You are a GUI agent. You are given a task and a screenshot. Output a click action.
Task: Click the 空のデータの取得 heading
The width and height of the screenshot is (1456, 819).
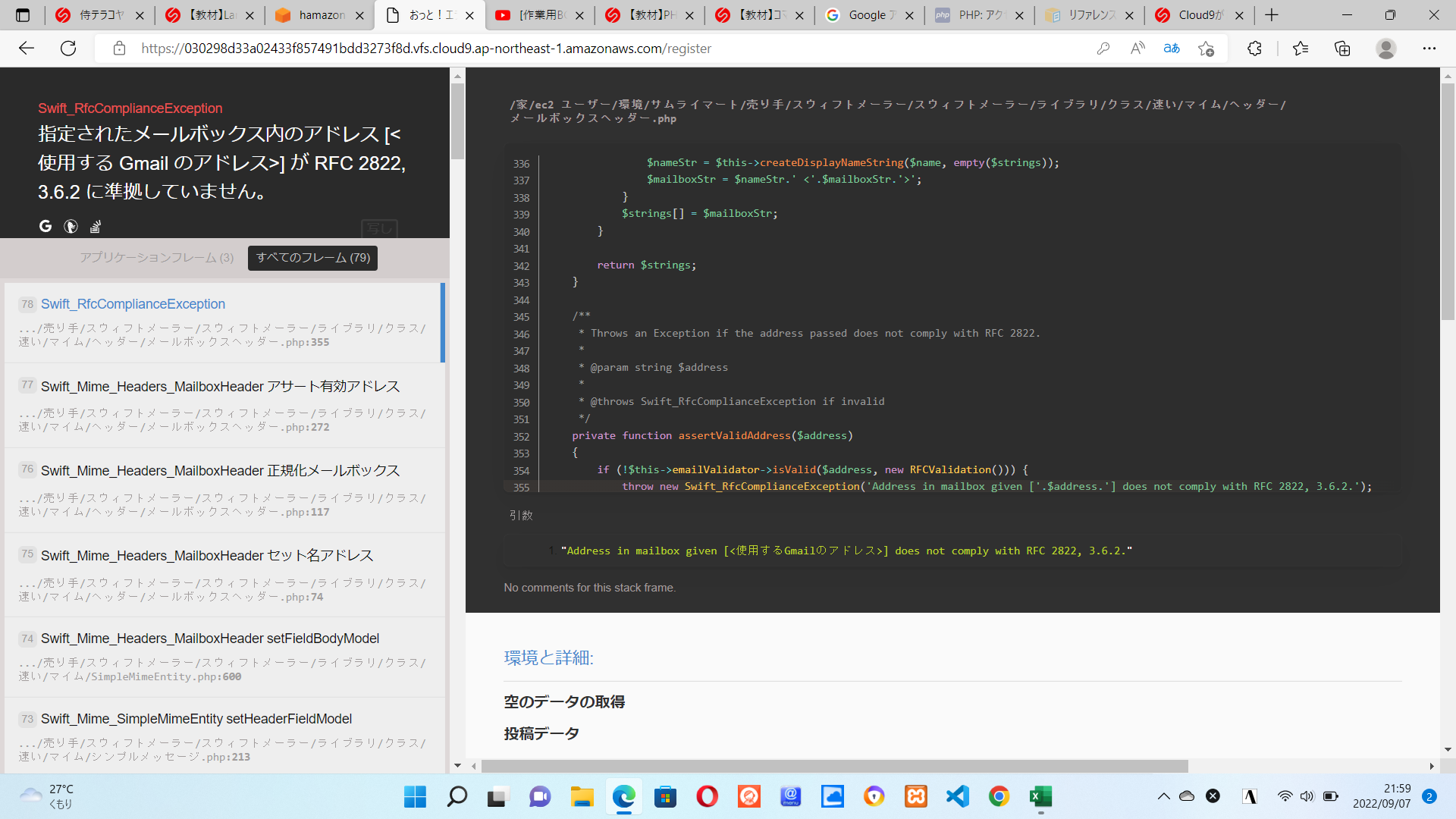tap(564, 701)
